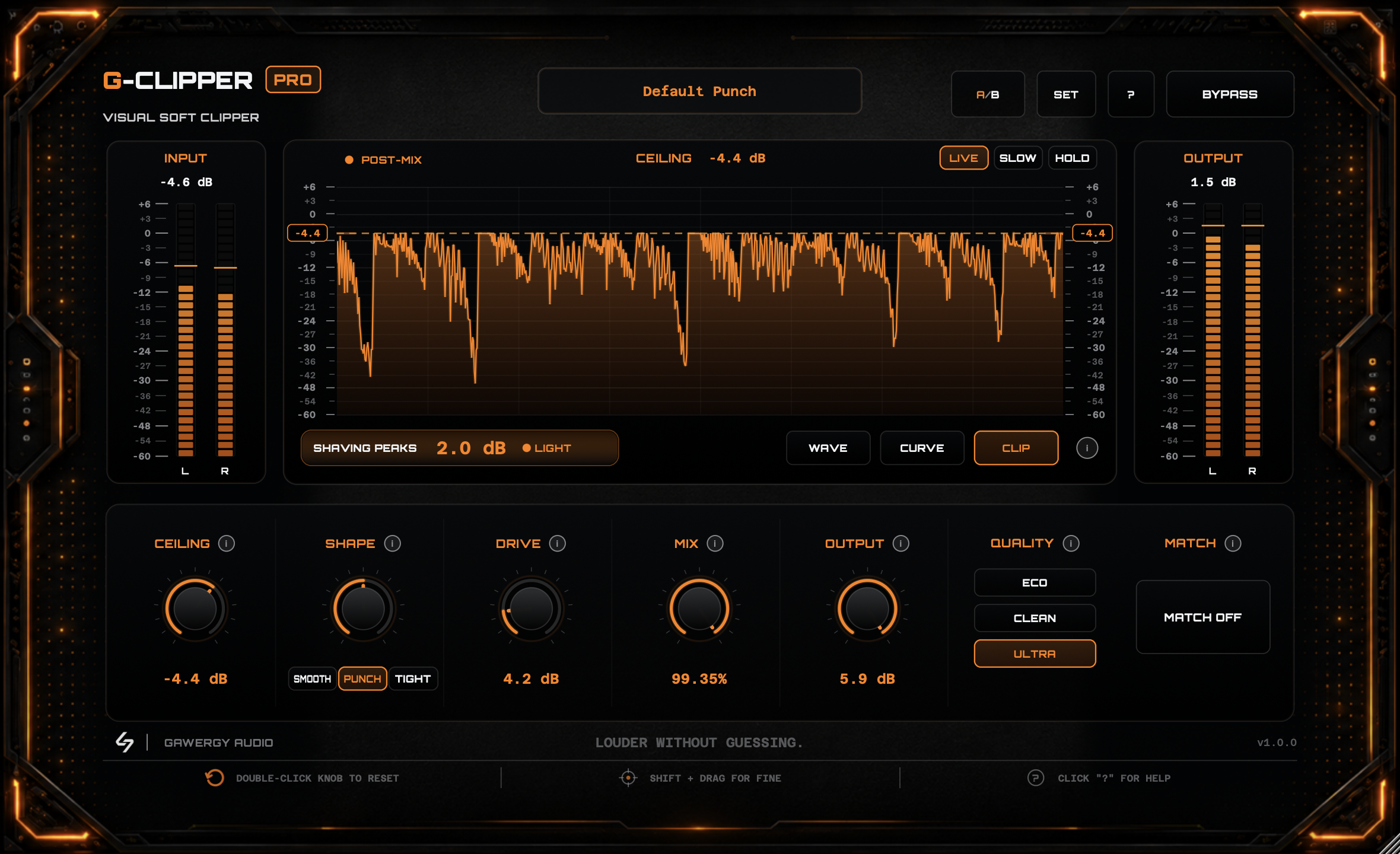
Task: Click the PRO badge next to G-CLIPPER
Action: click(x=293, y=79)
